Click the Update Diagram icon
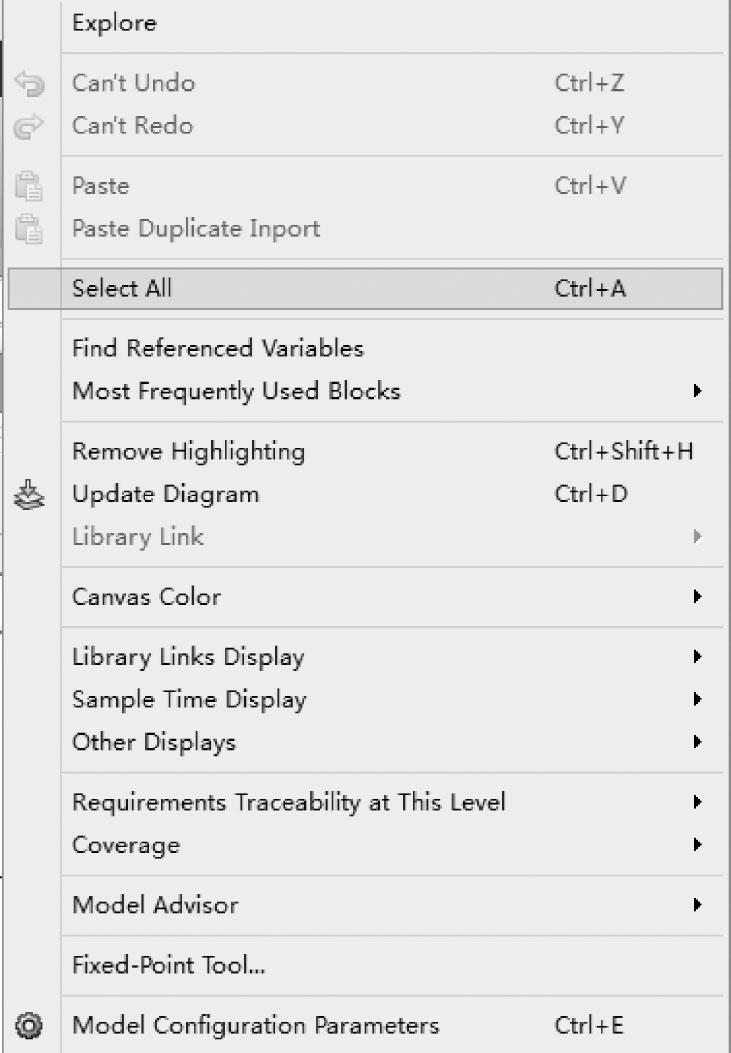The image size is (731, 1053). 29,495
